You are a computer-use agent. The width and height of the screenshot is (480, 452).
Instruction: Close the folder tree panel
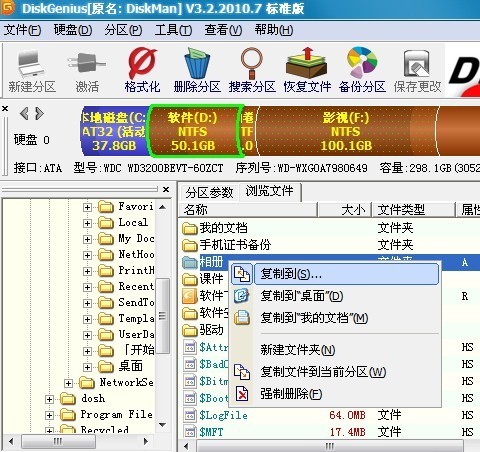pos(166,190)
